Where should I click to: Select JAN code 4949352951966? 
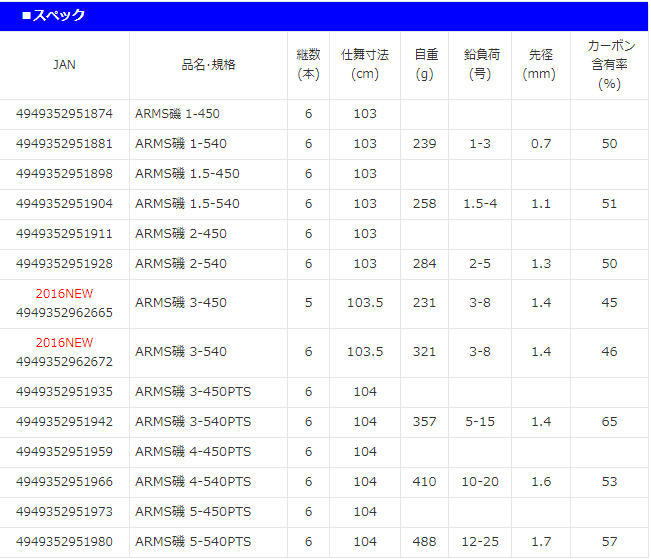(x=64, y=482)
